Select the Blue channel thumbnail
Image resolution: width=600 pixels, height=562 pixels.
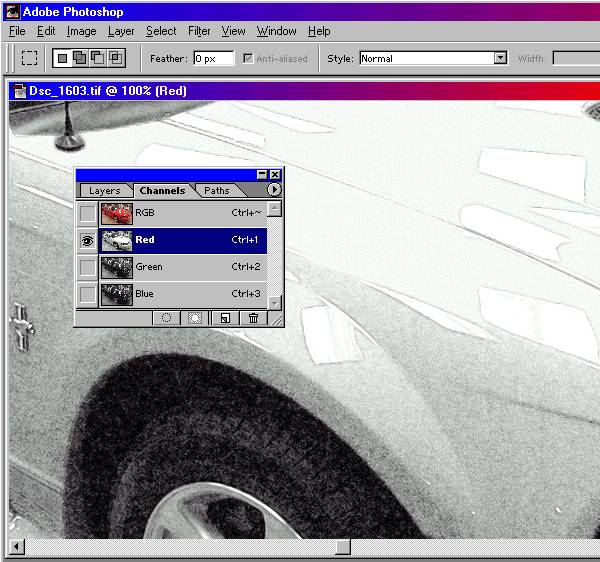117,294
